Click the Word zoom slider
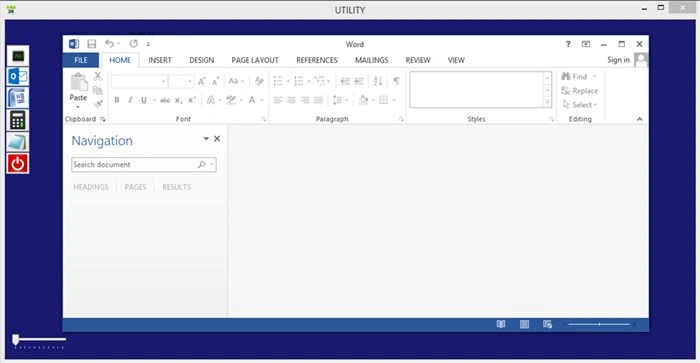The image size is (700, 363). (x=599, y=324)
